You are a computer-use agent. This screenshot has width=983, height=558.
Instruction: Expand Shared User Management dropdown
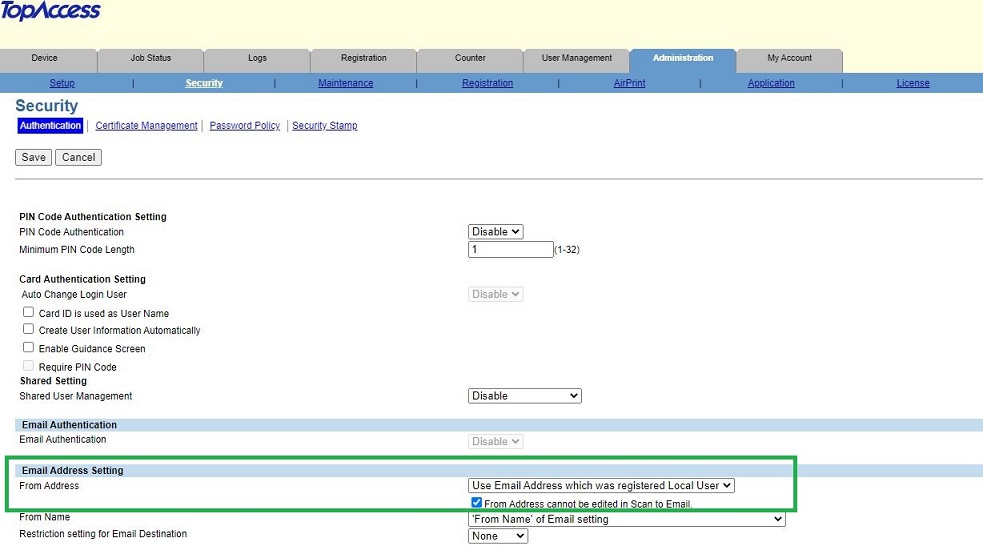(x=524, y=396)
